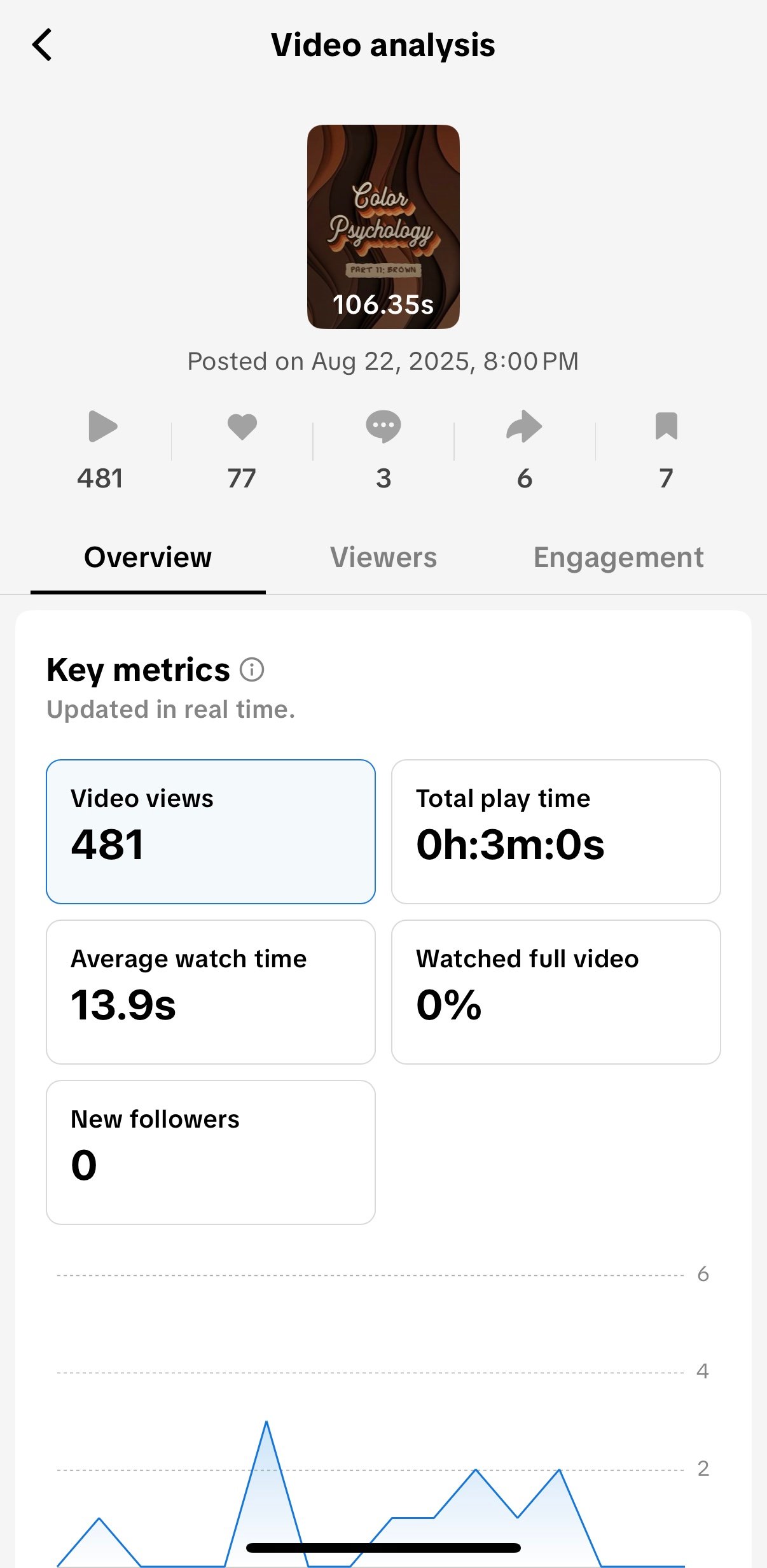This screenshot has height=1568, width=767.
Task: Select the Total play time card
Action: pyautogui.click(x=556, y=831)
